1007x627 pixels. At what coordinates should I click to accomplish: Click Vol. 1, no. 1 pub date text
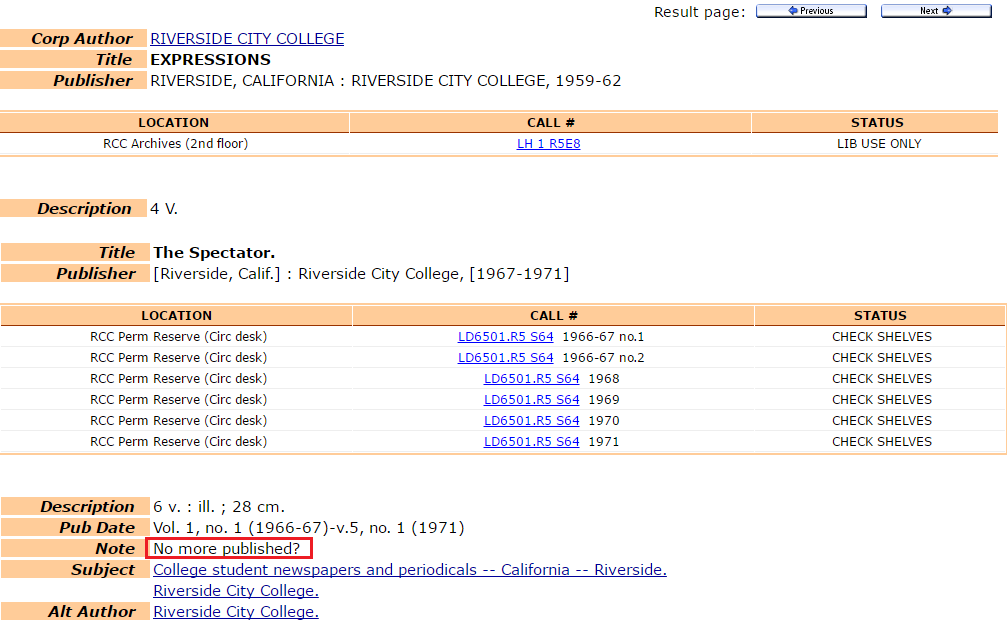click(308, 528)
